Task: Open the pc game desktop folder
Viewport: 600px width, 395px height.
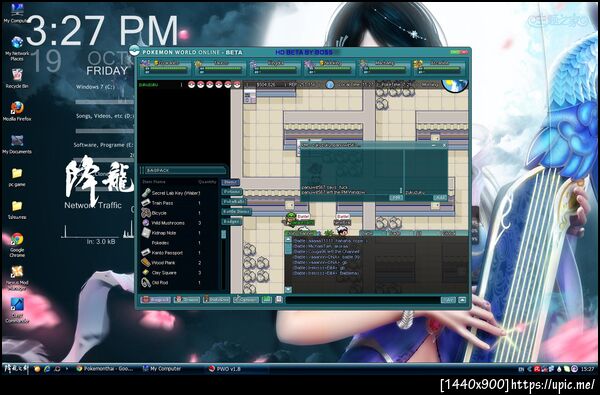Action: 17,177
